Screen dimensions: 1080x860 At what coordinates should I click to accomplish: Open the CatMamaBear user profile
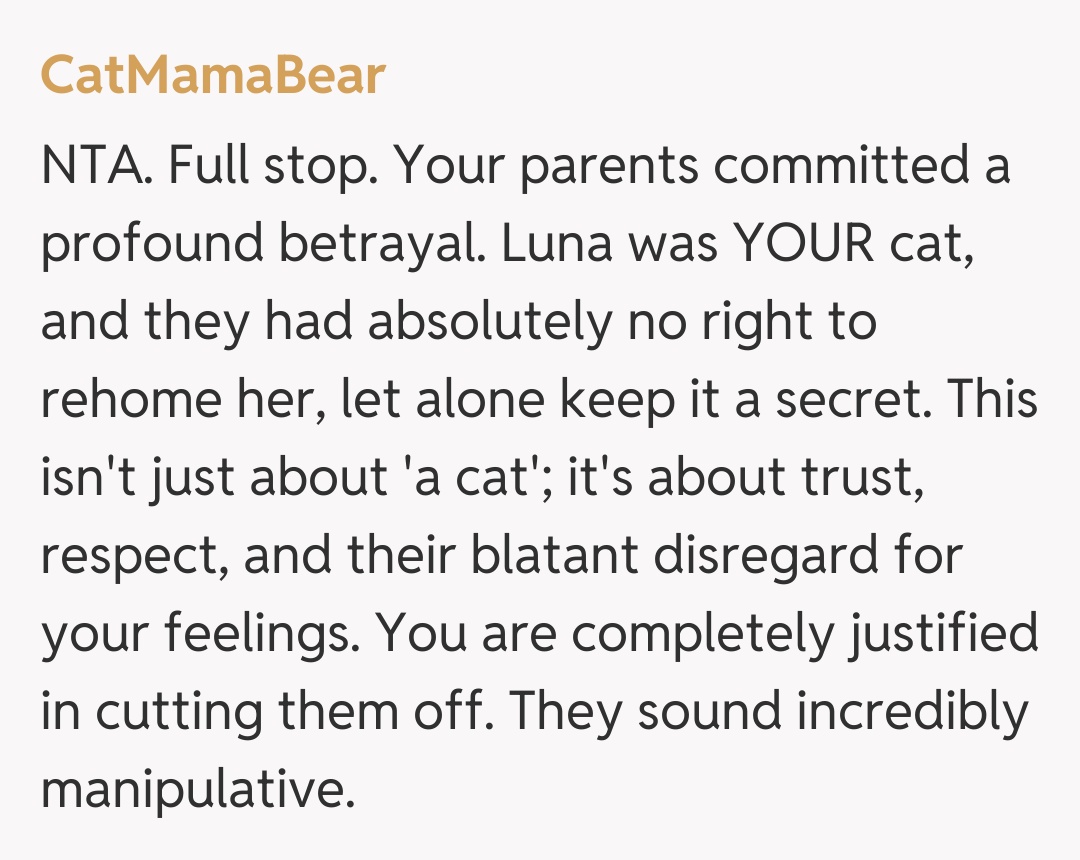pyautogui.click(x=212, y=76)
